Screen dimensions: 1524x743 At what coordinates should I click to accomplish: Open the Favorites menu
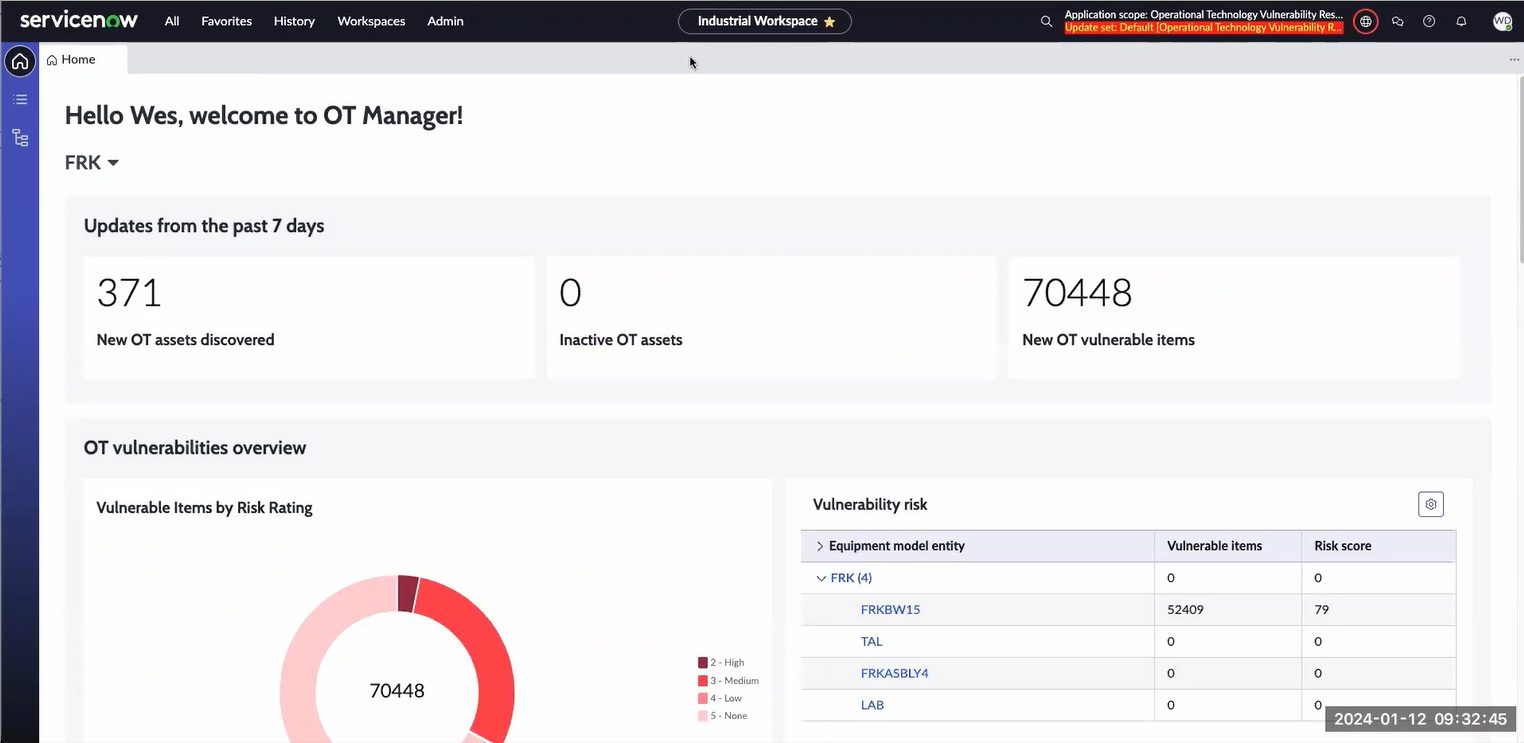point(227,21)
